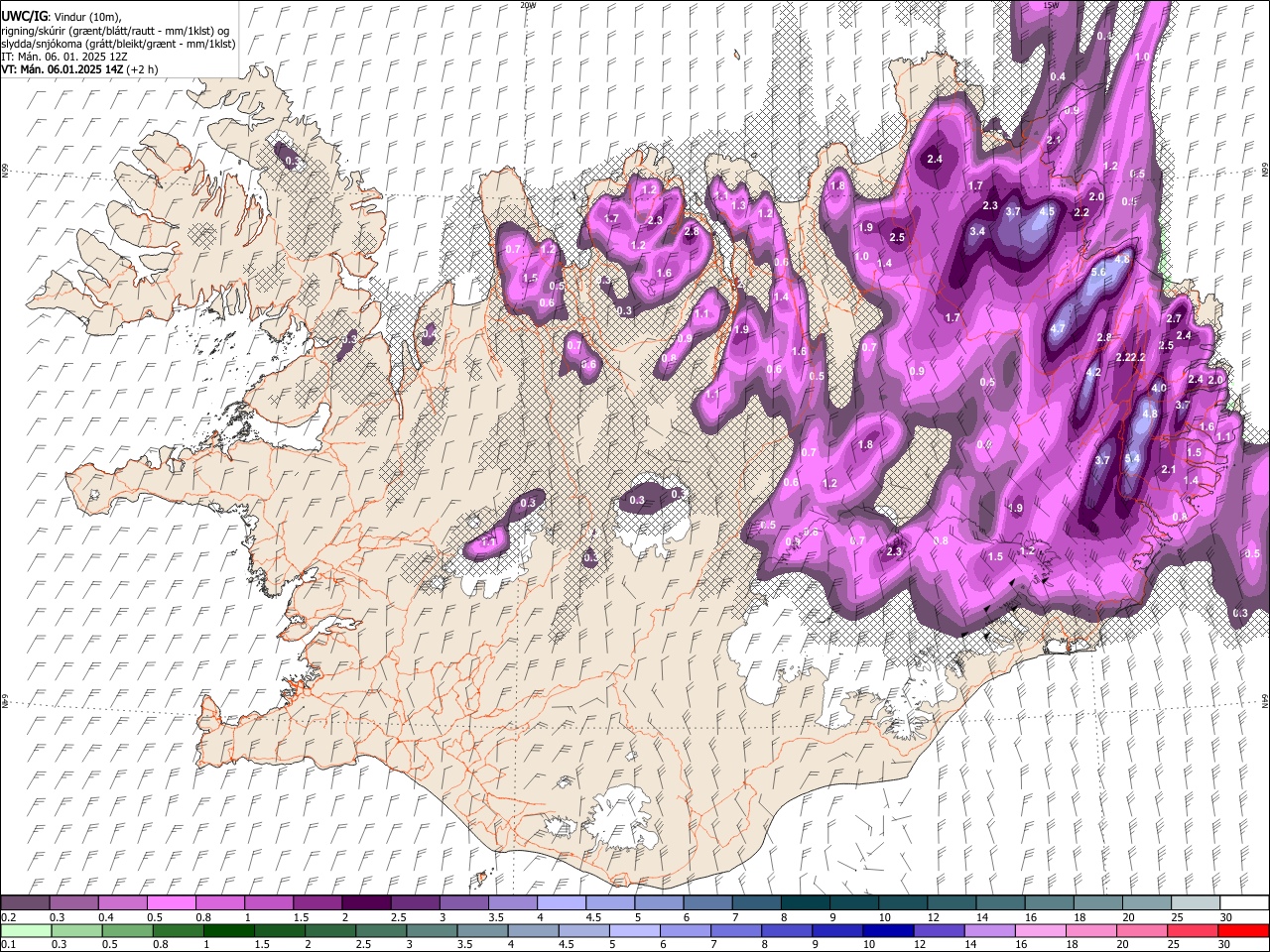Screen dimensions: 1270x952
Task: Select the 'Vindur (10m)' header text
Action: point(84,17)
